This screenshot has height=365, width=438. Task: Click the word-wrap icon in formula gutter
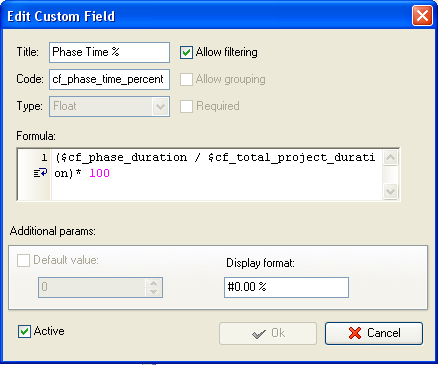click(40, 173)
